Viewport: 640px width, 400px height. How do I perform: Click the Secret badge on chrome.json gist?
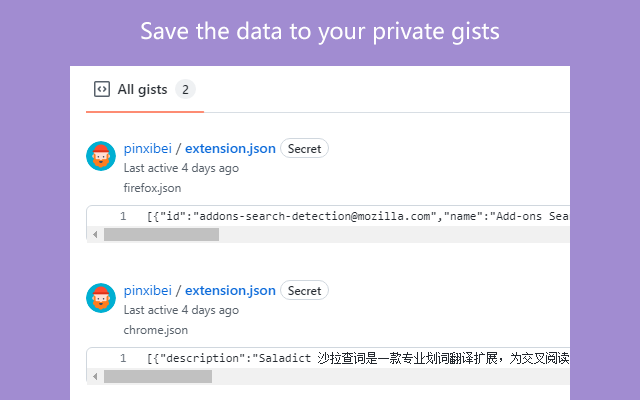(304, 291)
